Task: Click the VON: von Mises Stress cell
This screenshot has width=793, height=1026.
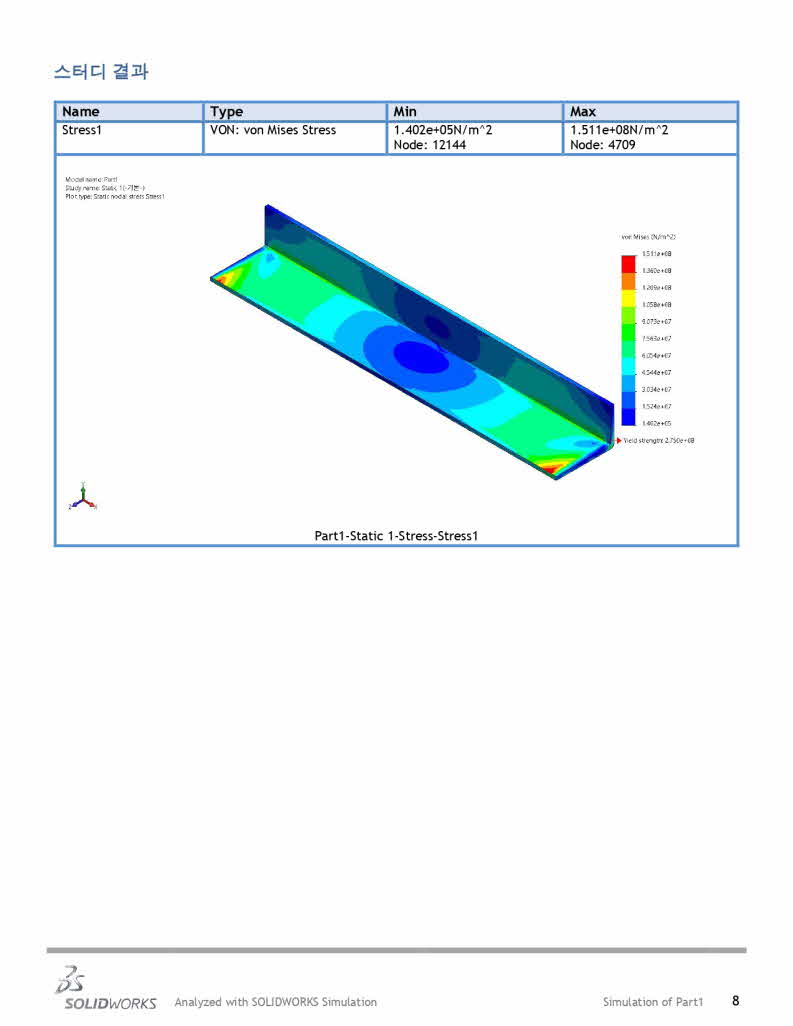Action: [273, 130]
